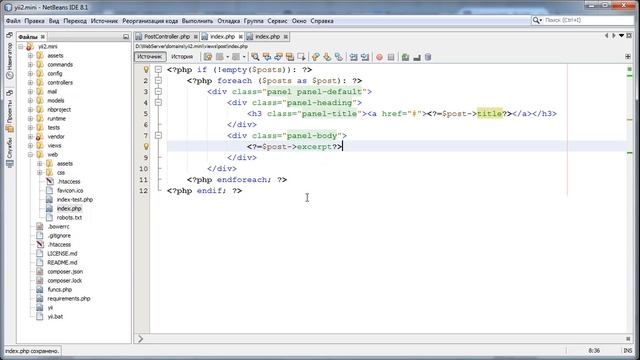Screen dimensions: 640x360
Task: Open the Файл menu
Action: click(13, 21)
